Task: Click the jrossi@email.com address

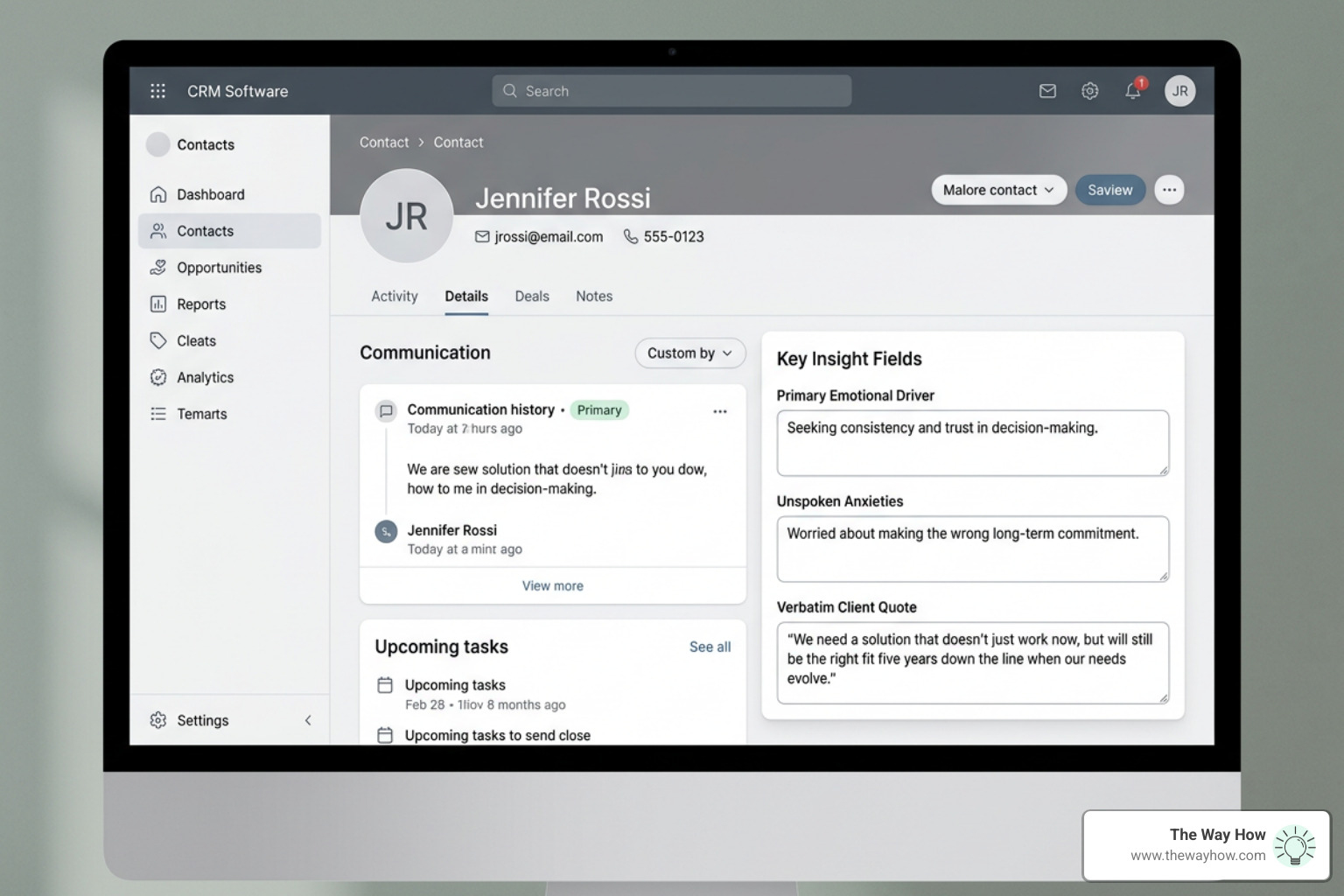Action: pyautogui.click(x=549, y=237)
